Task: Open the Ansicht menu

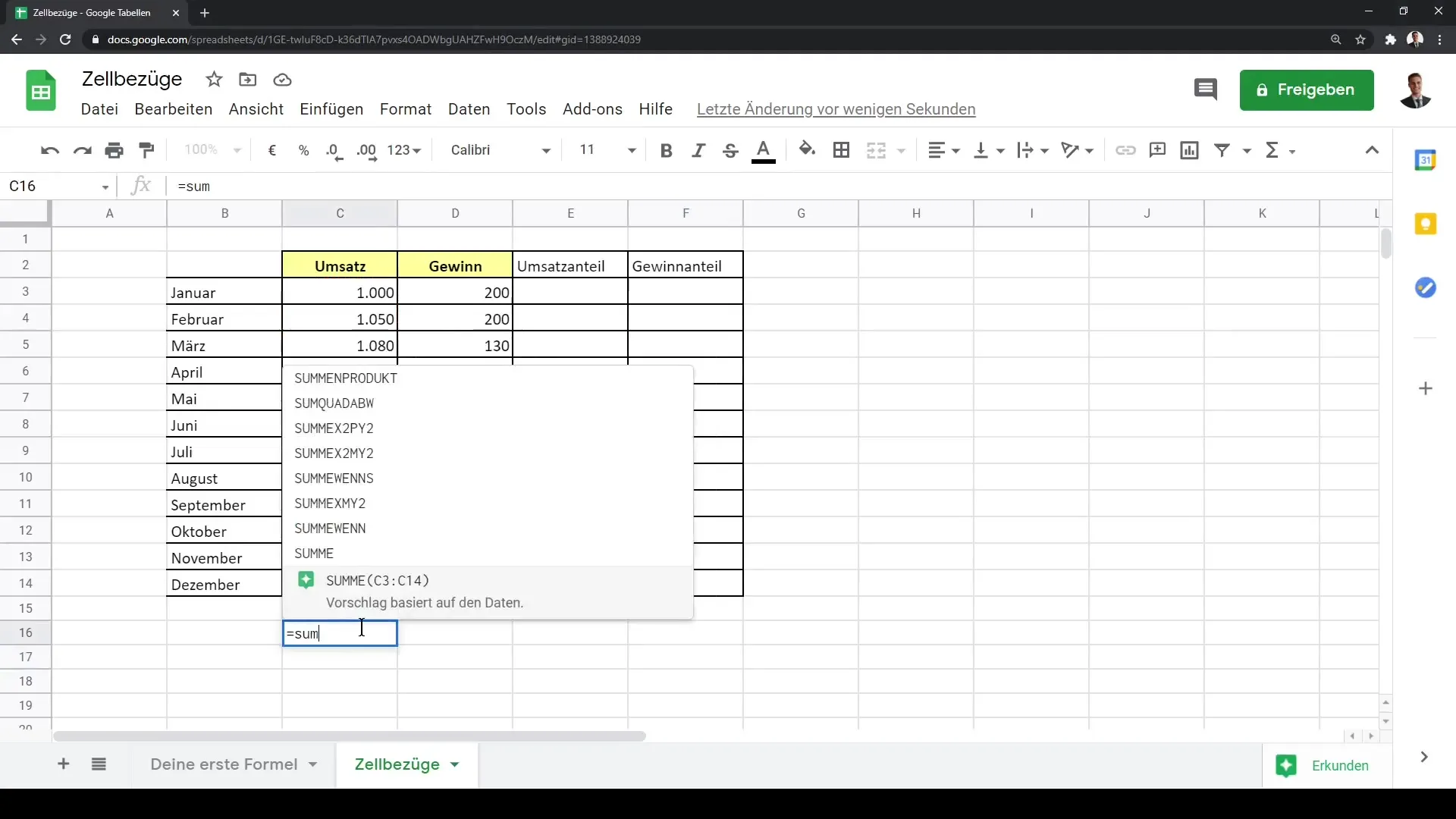Action: pos(256,109)
